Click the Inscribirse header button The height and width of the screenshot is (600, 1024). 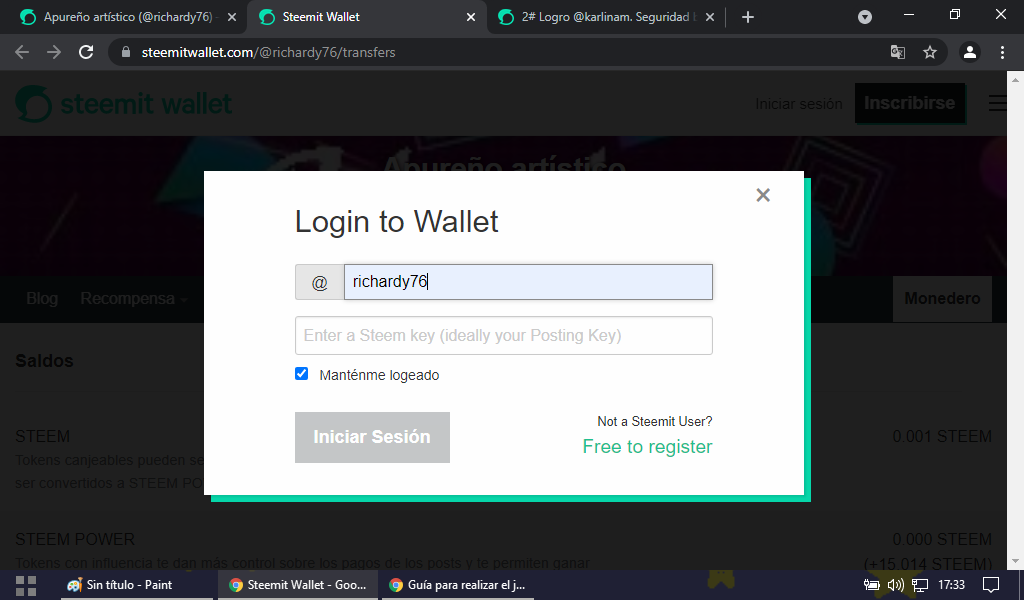point(910,103)
